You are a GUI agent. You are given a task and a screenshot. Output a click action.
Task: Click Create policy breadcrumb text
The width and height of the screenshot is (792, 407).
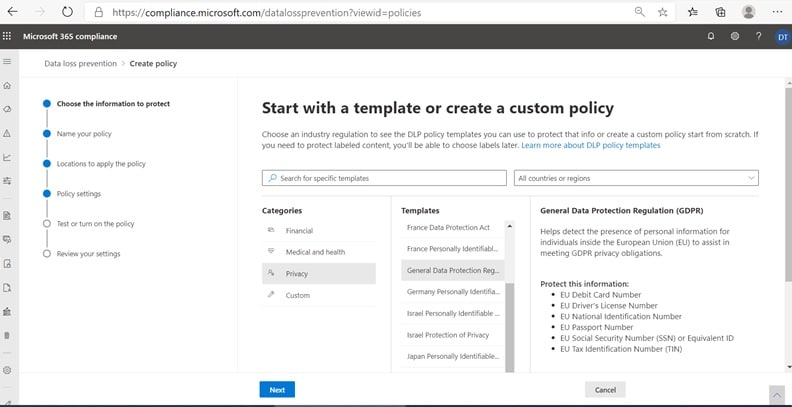tap(153, 64)
